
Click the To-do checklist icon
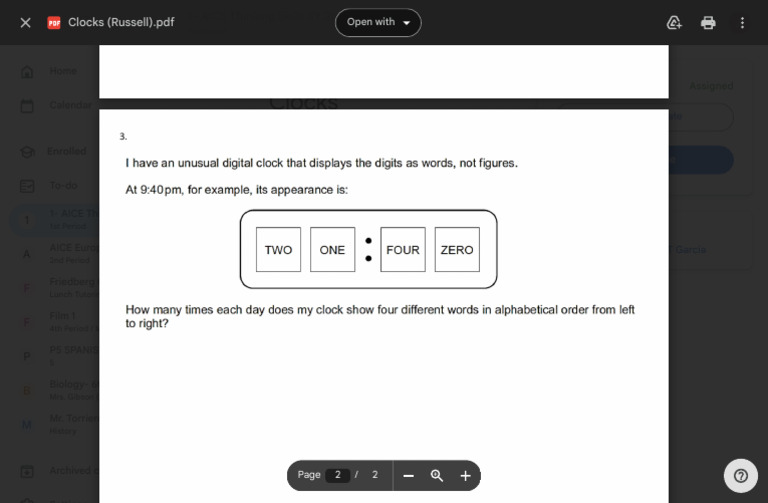27,186
